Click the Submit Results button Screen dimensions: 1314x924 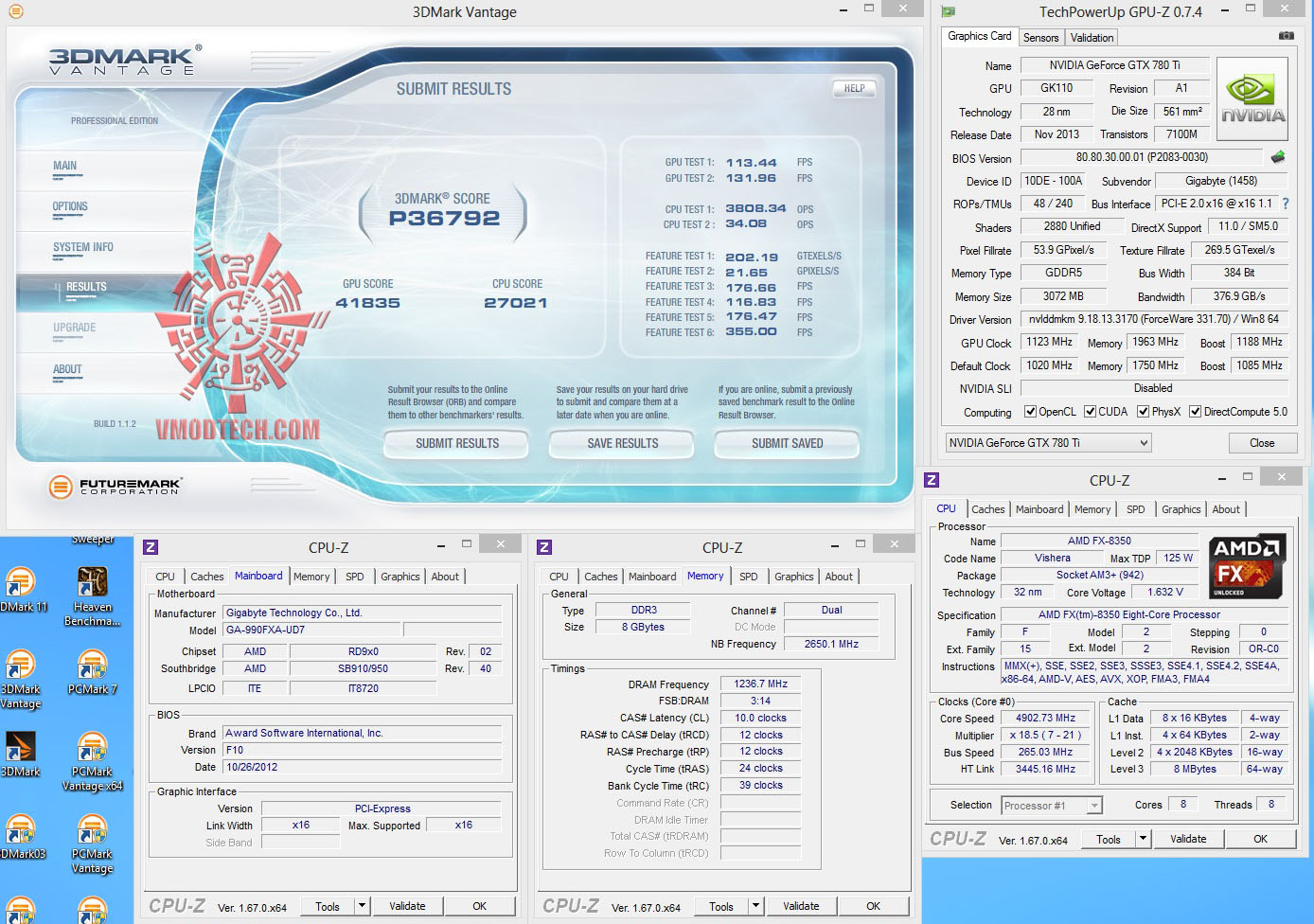(x=457, y=443)
